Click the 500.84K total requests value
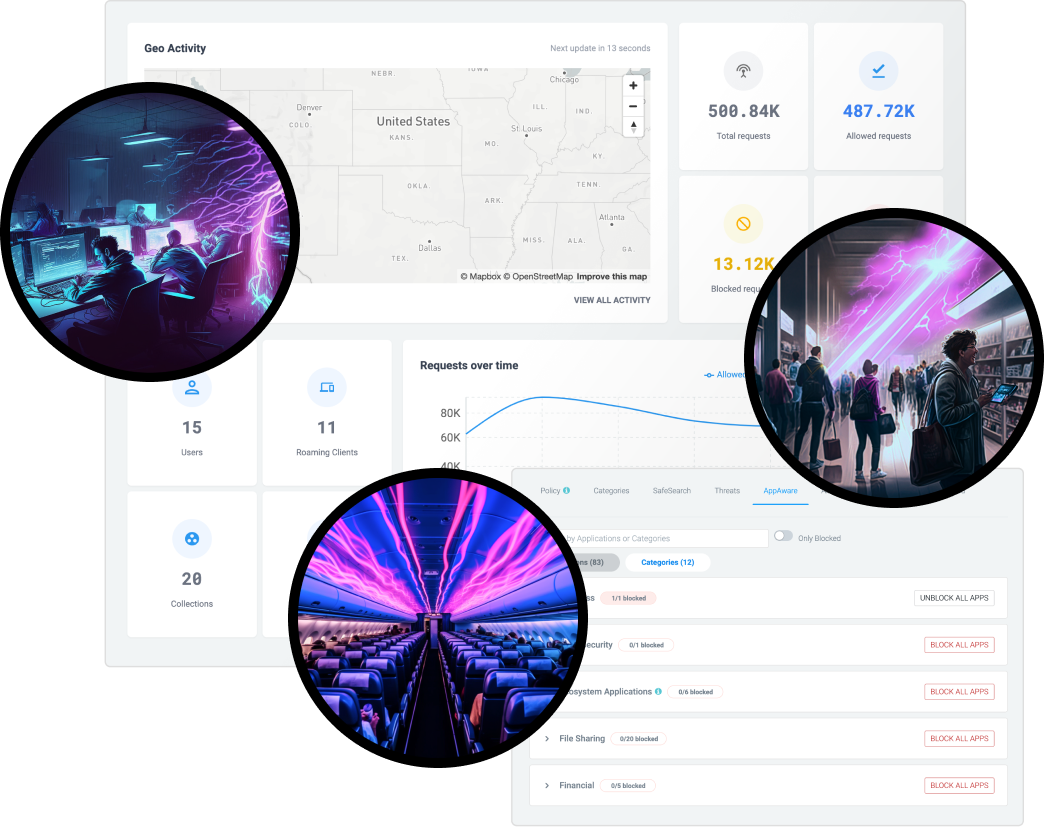This screenshot has width=1044, height=827. (744, 111)
